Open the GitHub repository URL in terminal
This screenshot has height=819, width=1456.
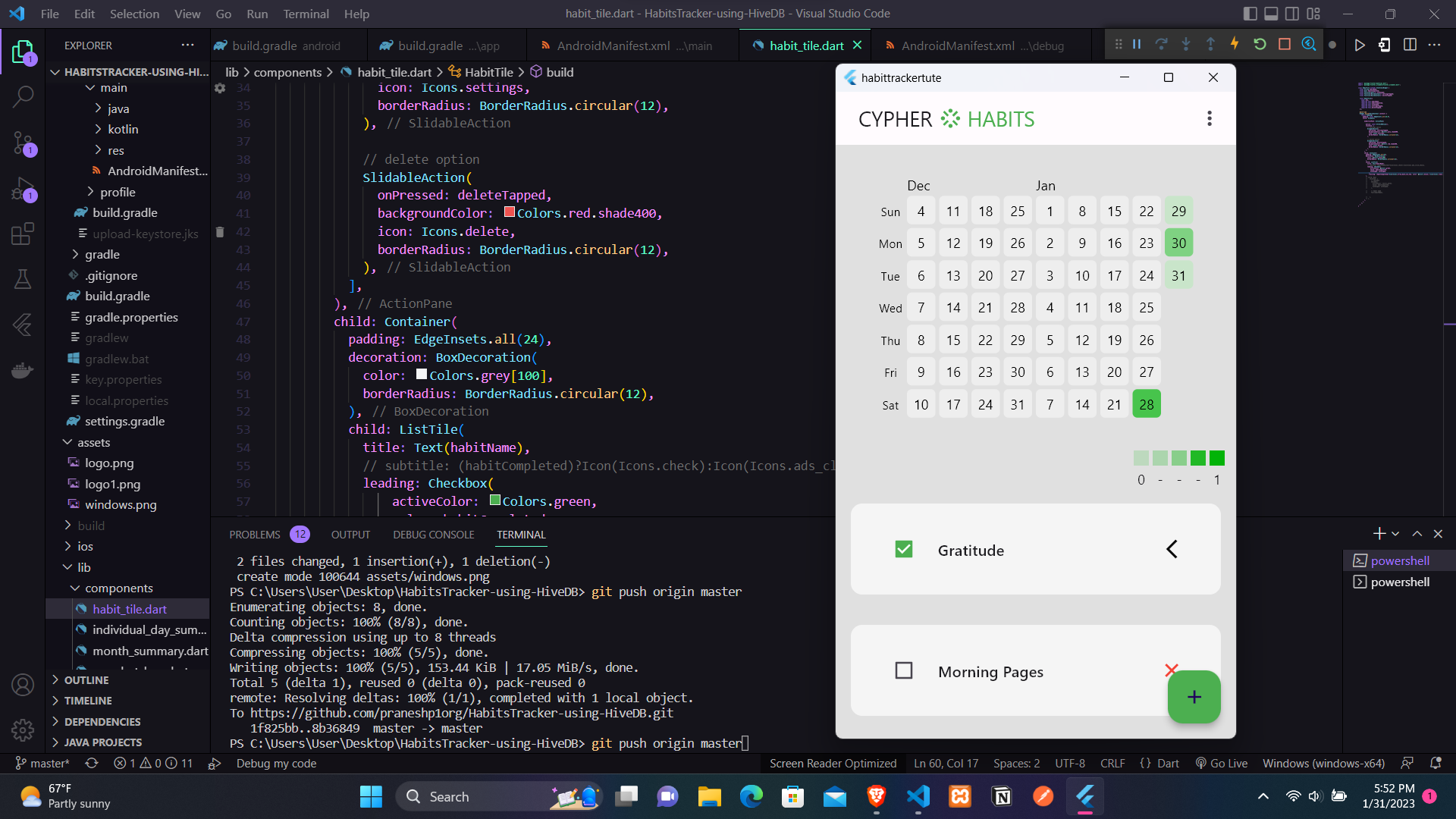coord(461,713)
